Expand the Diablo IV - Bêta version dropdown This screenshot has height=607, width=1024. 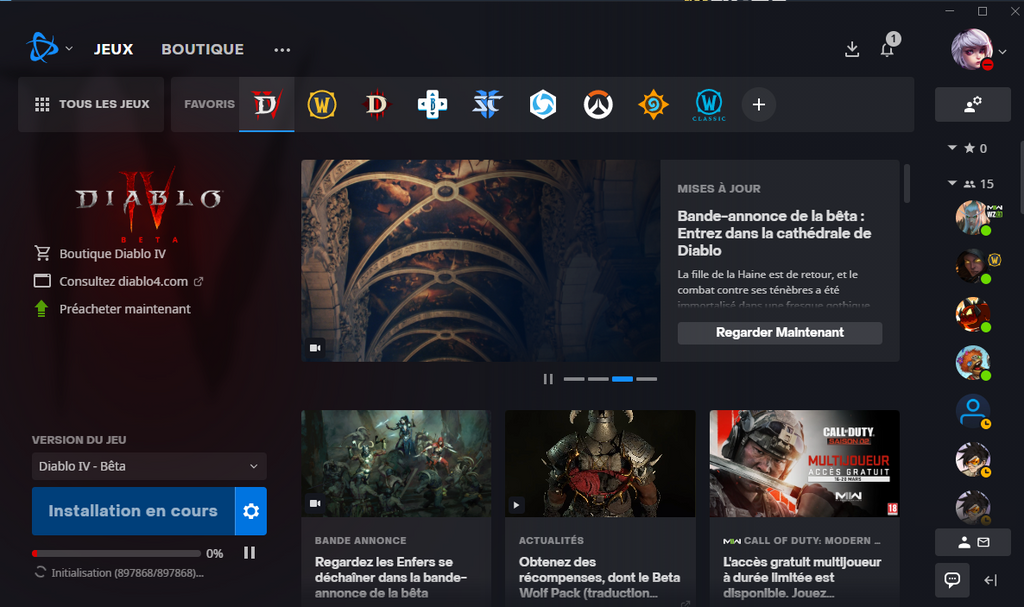click(x=149, y=466)
